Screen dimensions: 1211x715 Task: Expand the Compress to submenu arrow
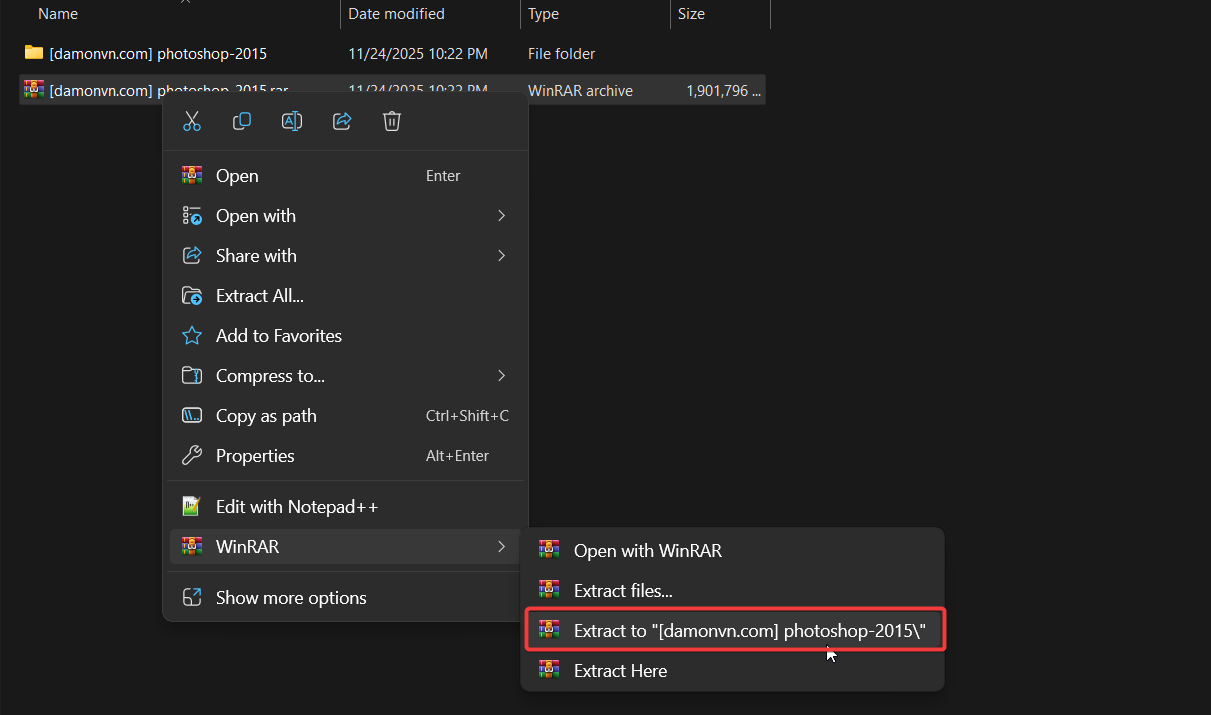point(502,375)
